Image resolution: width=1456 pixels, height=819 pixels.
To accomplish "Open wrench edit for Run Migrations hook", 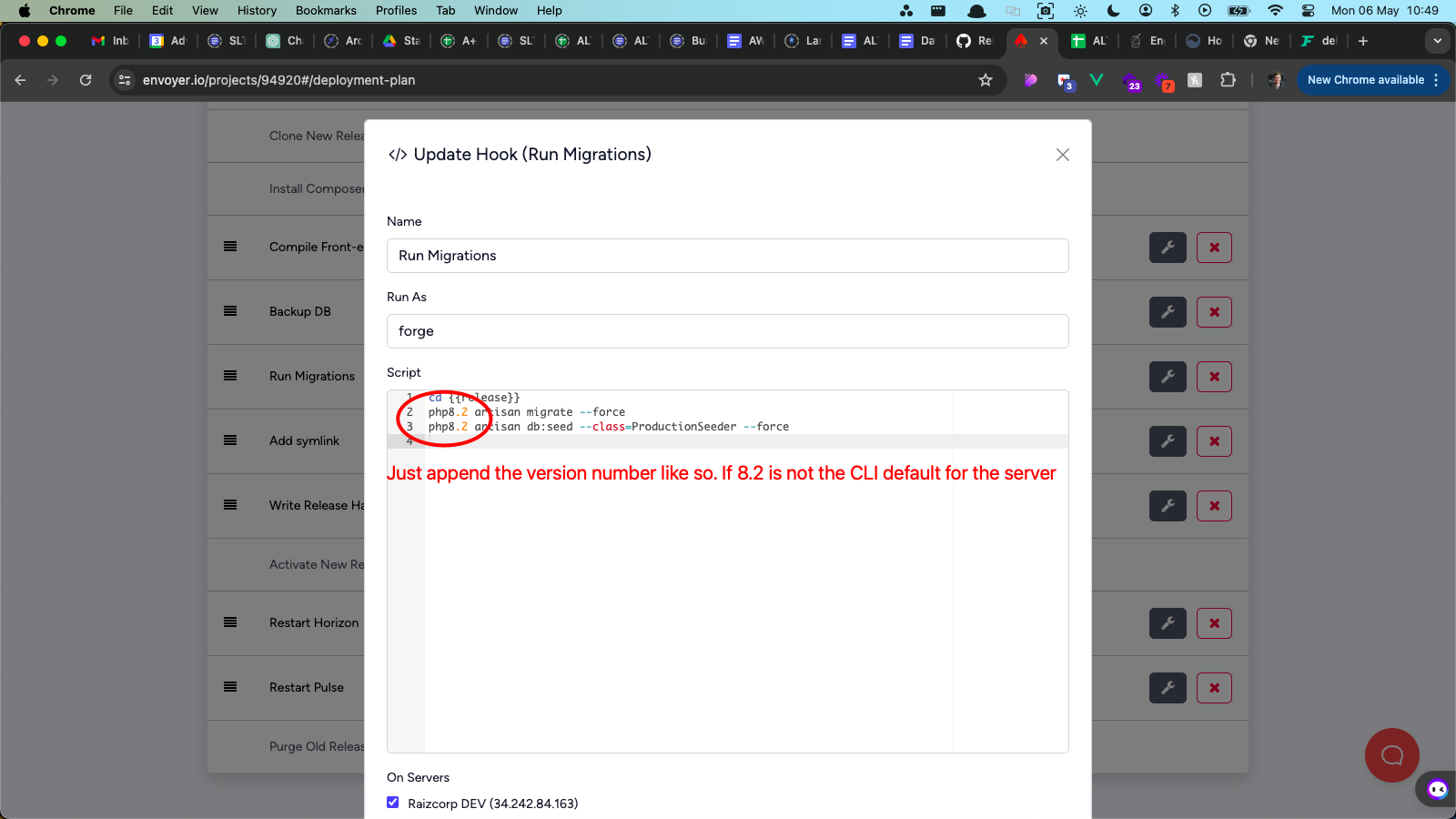I will pos(1168,377).
